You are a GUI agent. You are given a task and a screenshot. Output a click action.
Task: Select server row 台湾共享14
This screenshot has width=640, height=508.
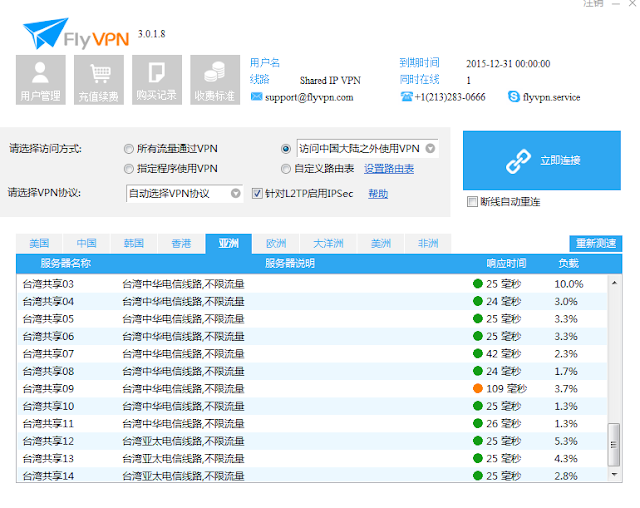pos(312,475)
